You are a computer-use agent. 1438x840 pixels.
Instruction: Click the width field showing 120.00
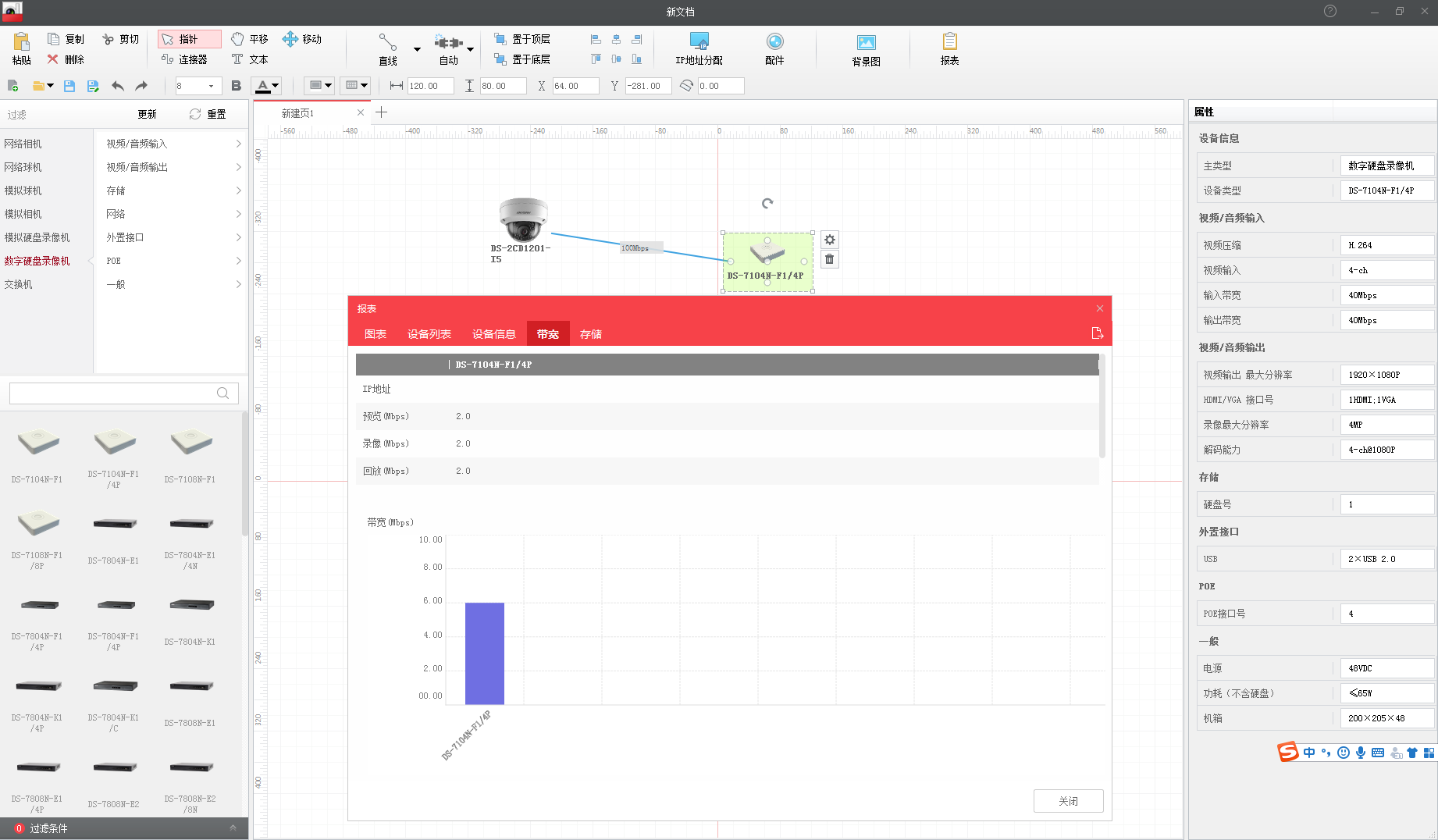click(430, 86)
